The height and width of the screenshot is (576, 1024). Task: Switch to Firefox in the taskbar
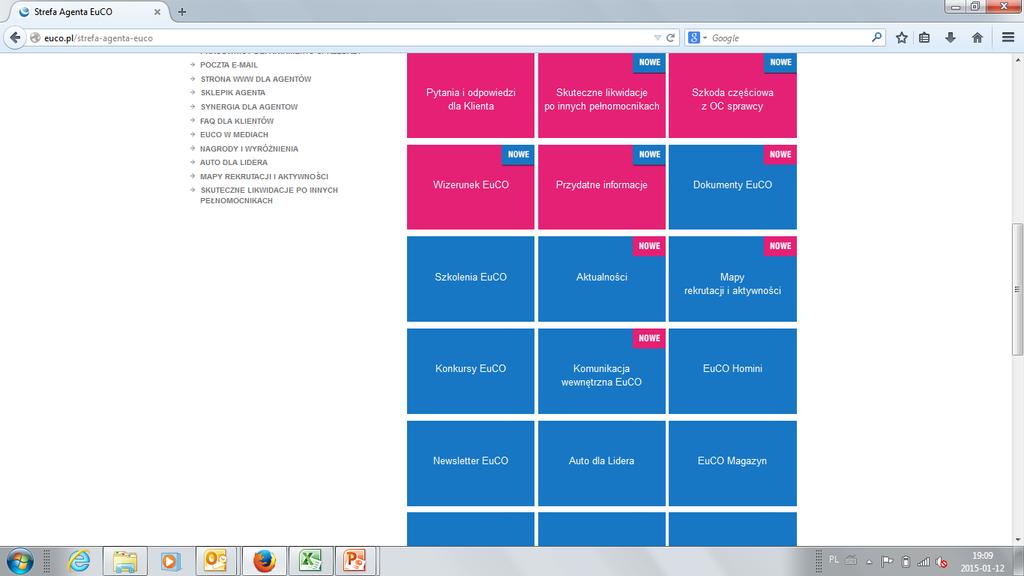click(264, 561)
